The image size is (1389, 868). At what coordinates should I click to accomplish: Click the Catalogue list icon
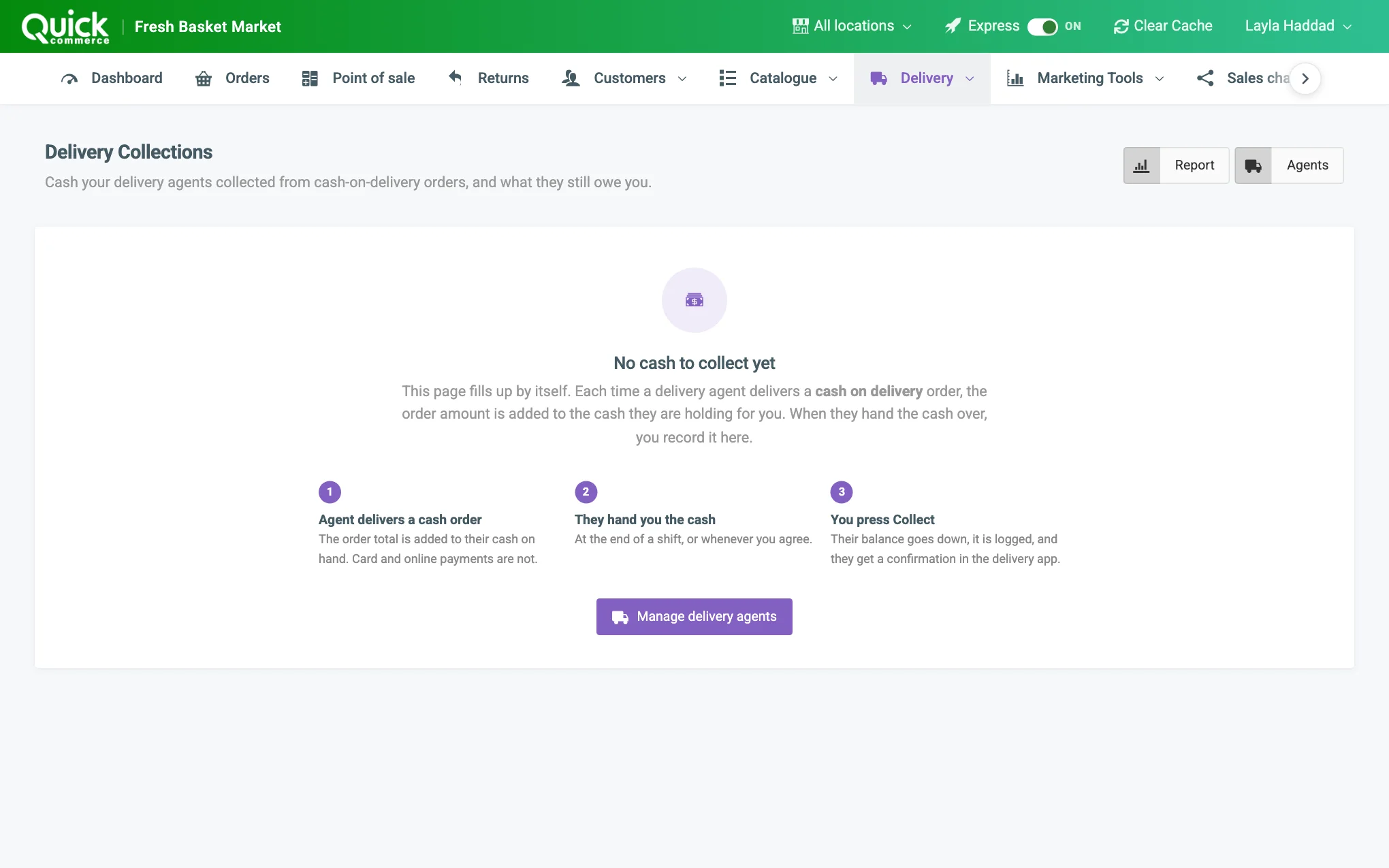728,78
